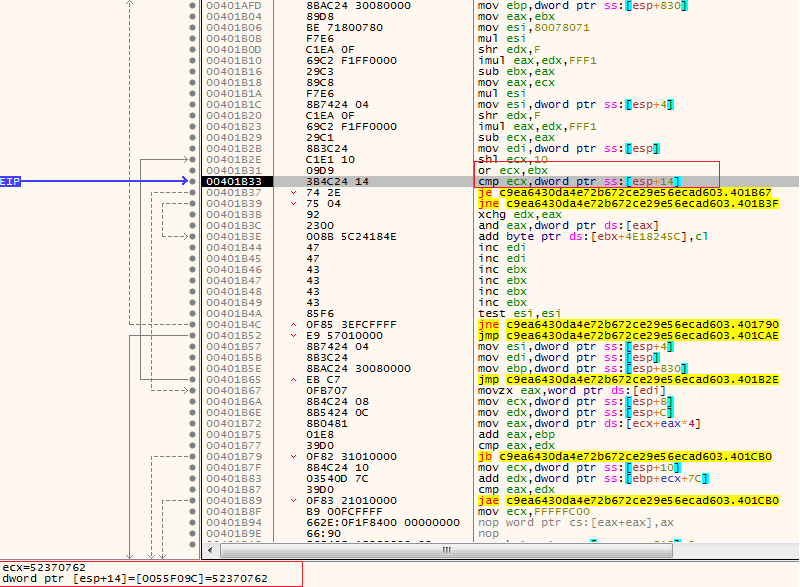The image size is (800, 587).
Task: Click the jump arrow beside bytes E9 57010000
Action: (x=293, y=335)
